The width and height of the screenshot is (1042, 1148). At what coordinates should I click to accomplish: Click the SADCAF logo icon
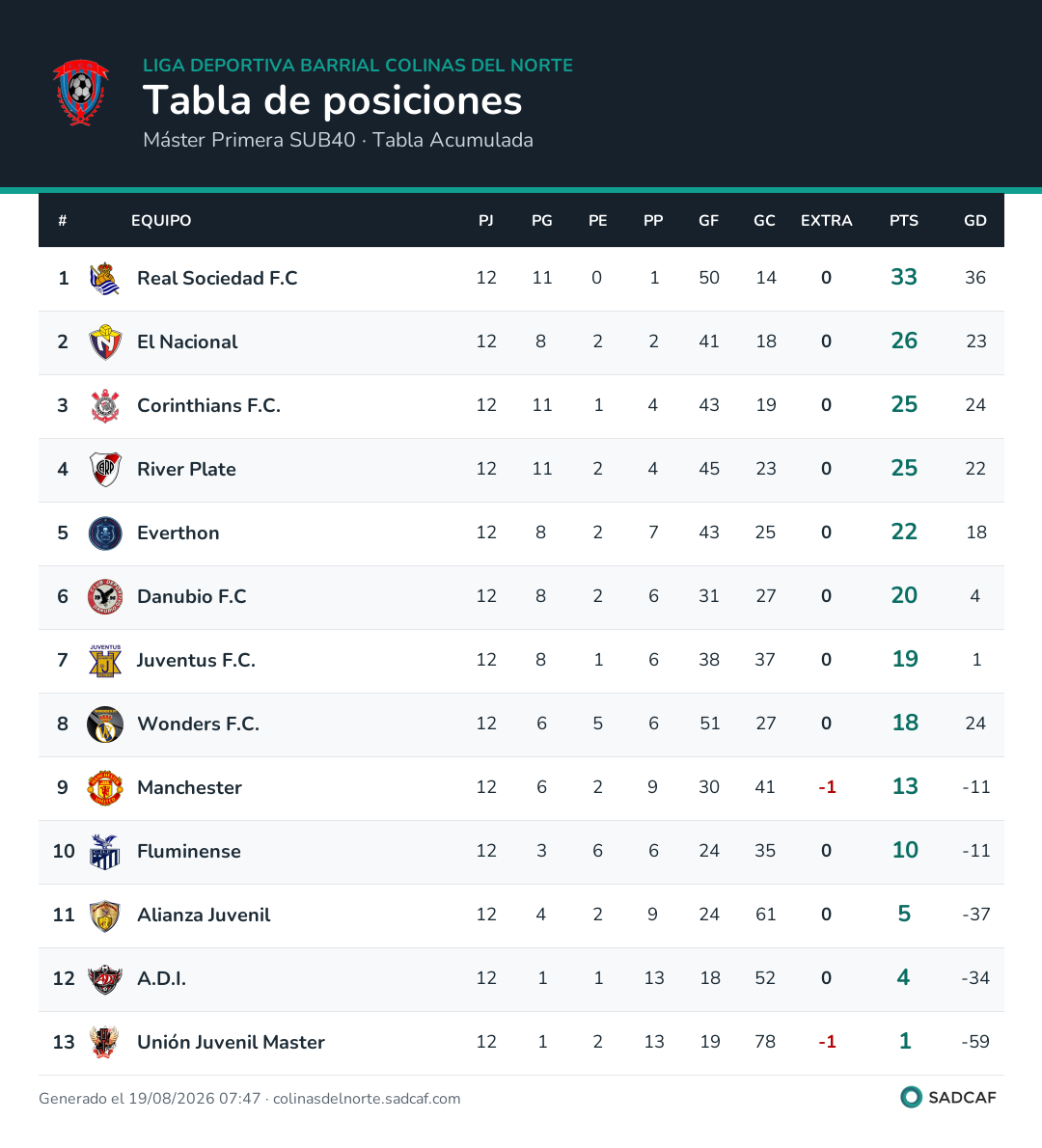[911, 1097]
